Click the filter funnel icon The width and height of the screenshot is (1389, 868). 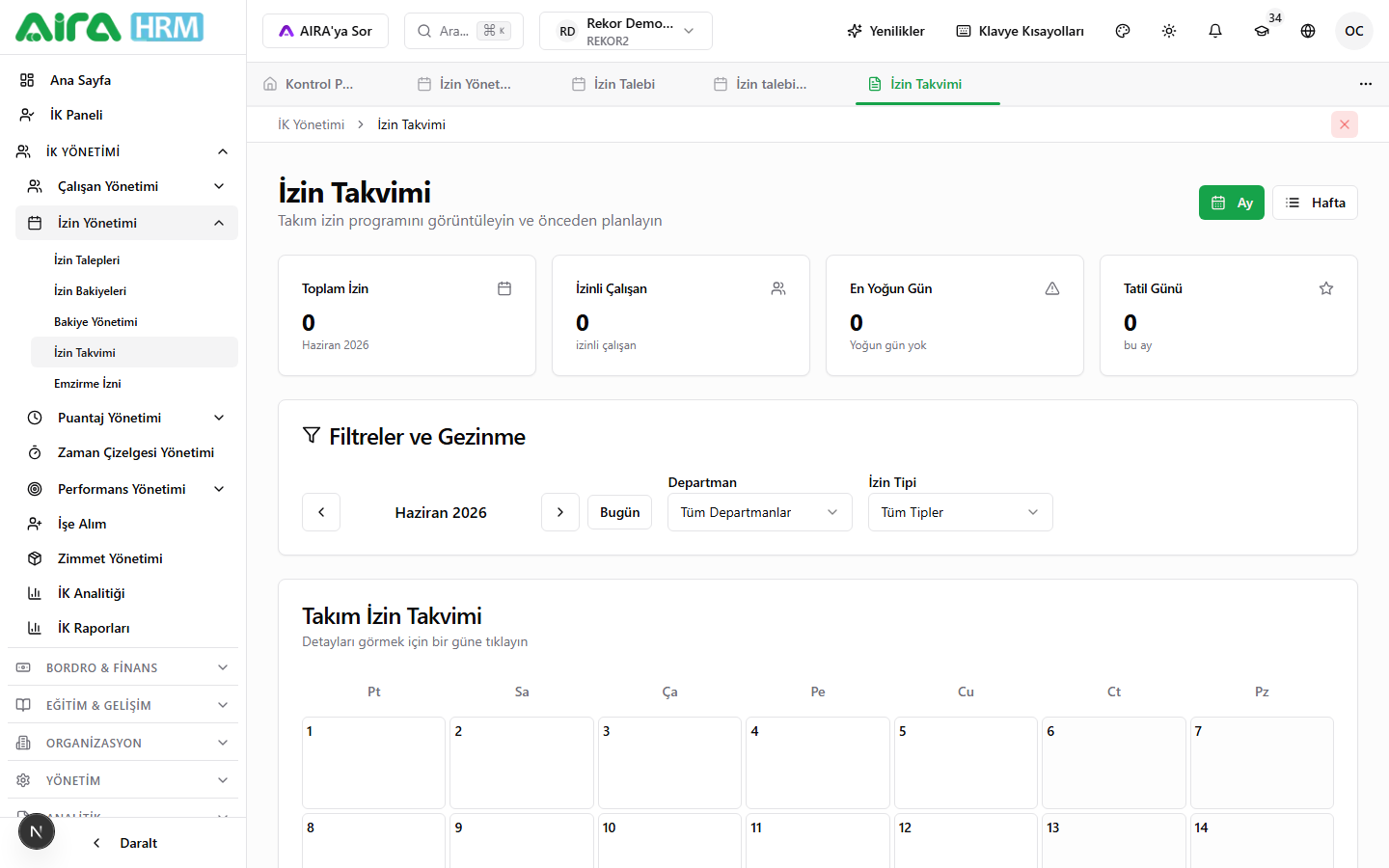pyautogui.click(x=311, y=436)
